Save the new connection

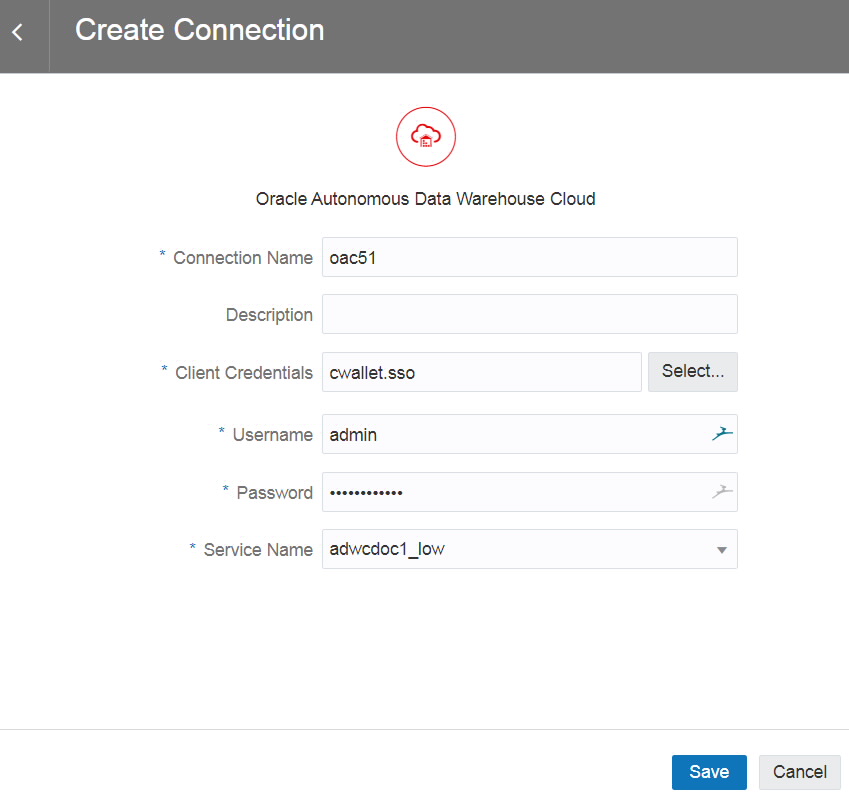pyautogui.click(x=709, y=772)
